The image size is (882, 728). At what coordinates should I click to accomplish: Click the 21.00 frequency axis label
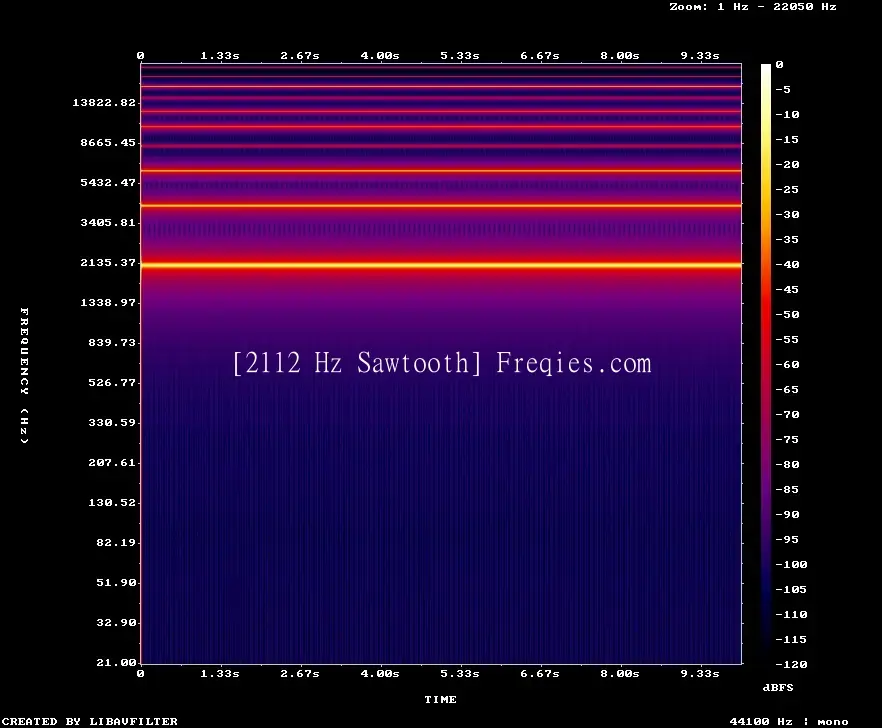pyautogui.click(x=116, y=662)
